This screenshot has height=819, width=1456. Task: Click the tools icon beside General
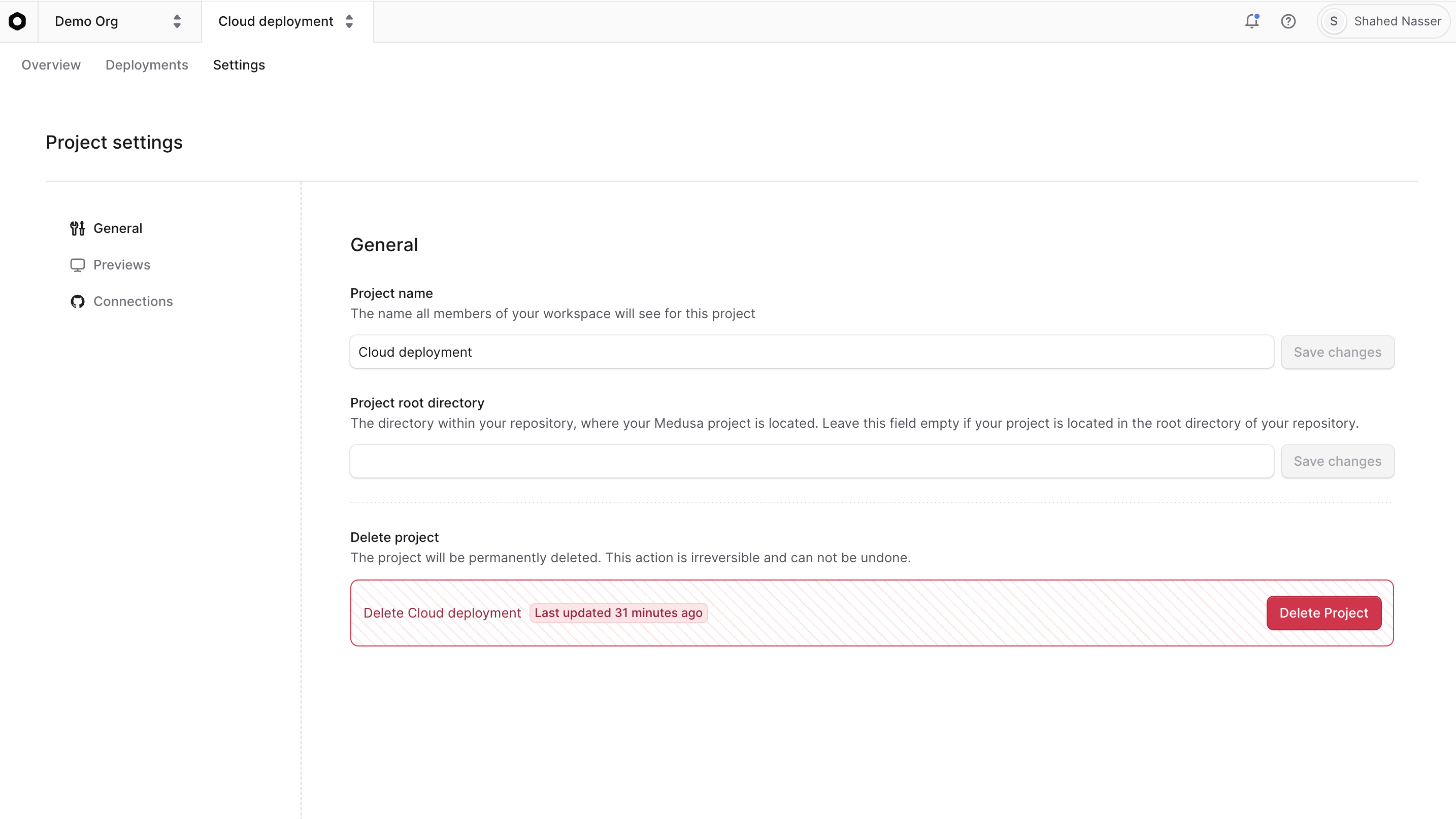click(x=78, y=228)
